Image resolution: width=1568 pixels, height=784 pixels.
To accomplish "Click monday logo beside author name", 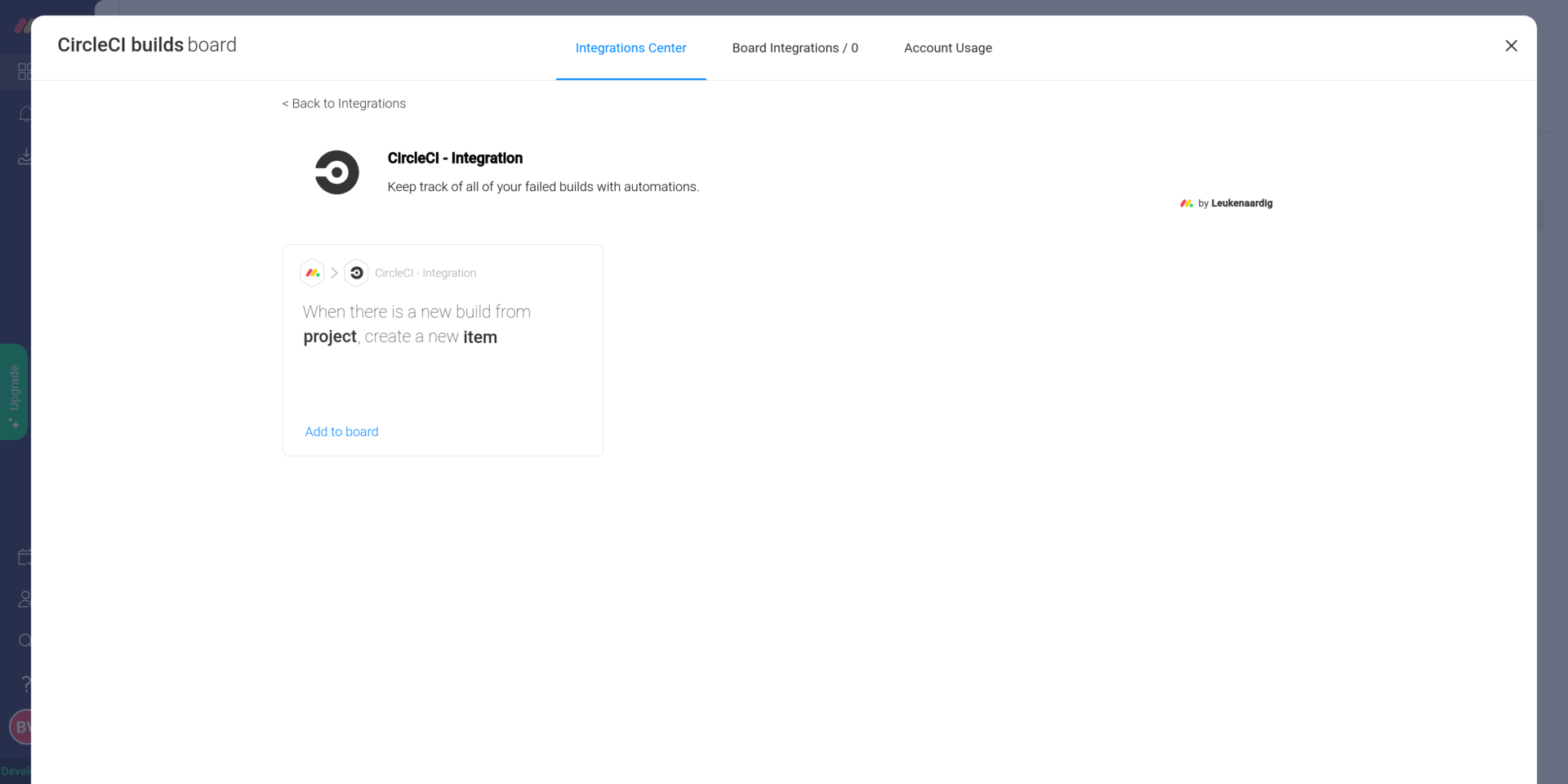I will 1187,203.
